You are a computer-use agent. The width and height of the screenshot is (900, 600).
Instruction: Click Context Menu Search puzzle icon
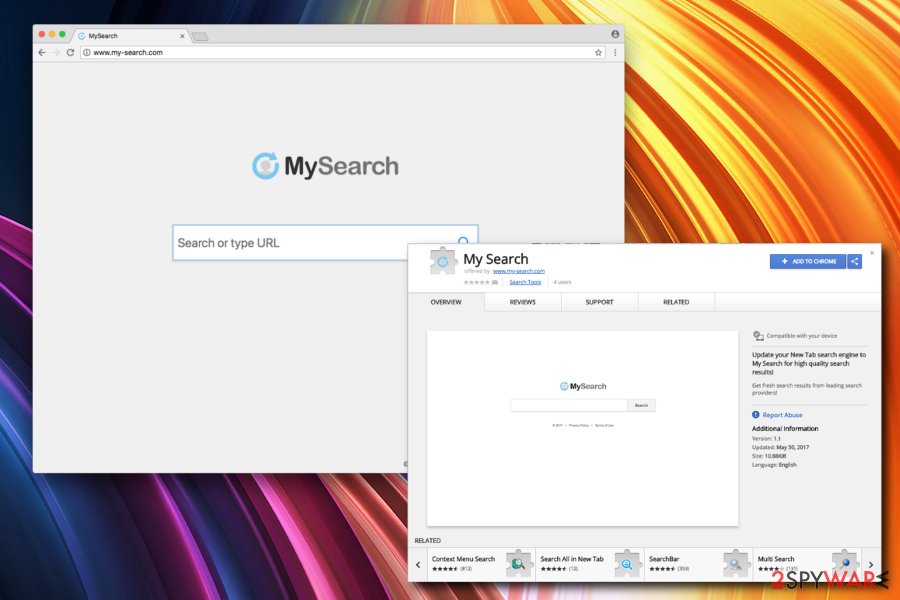coord(518,564)
